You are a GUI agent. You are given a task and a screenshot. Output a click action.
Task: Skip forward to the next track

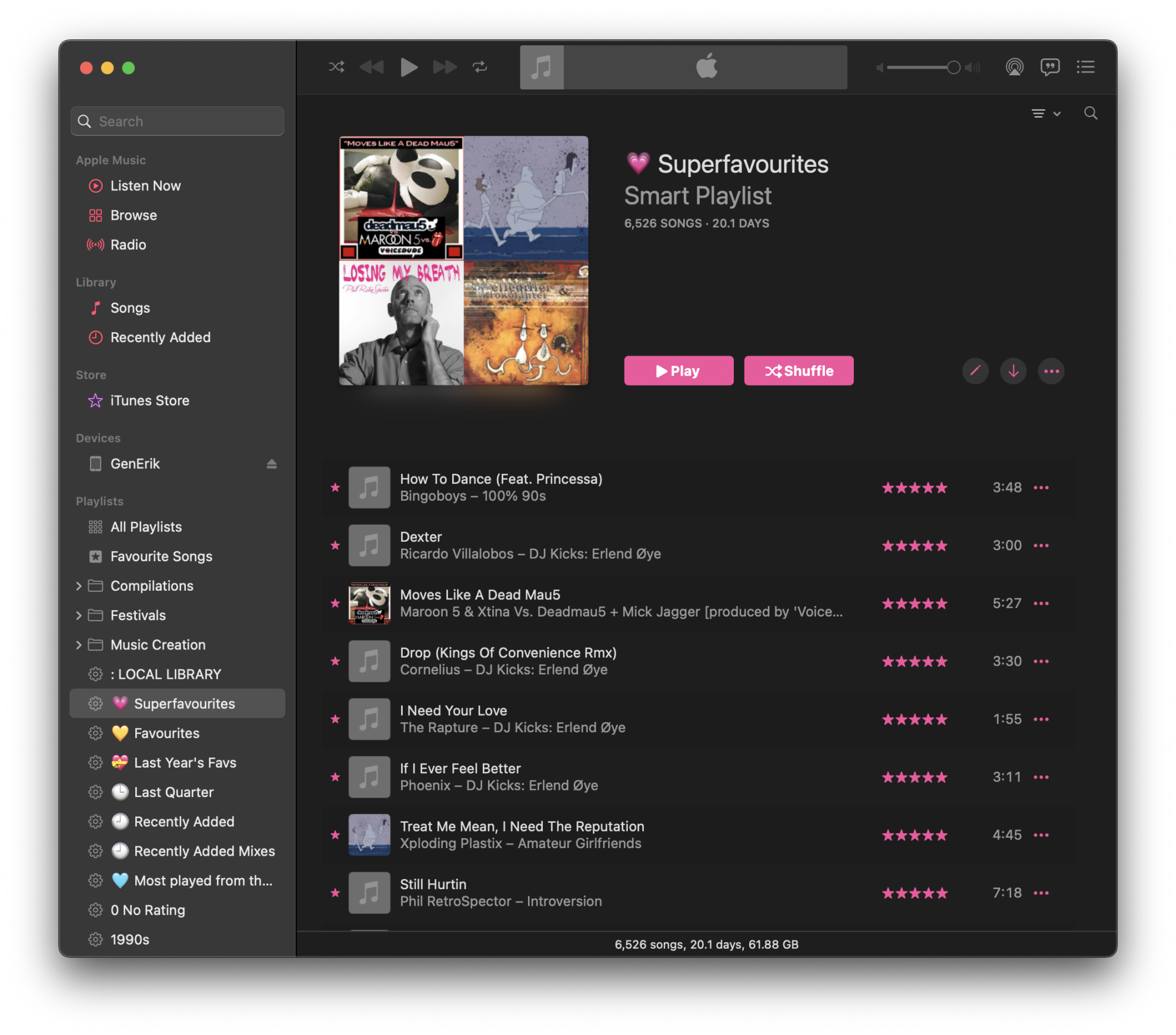click(x=445, y=67)
